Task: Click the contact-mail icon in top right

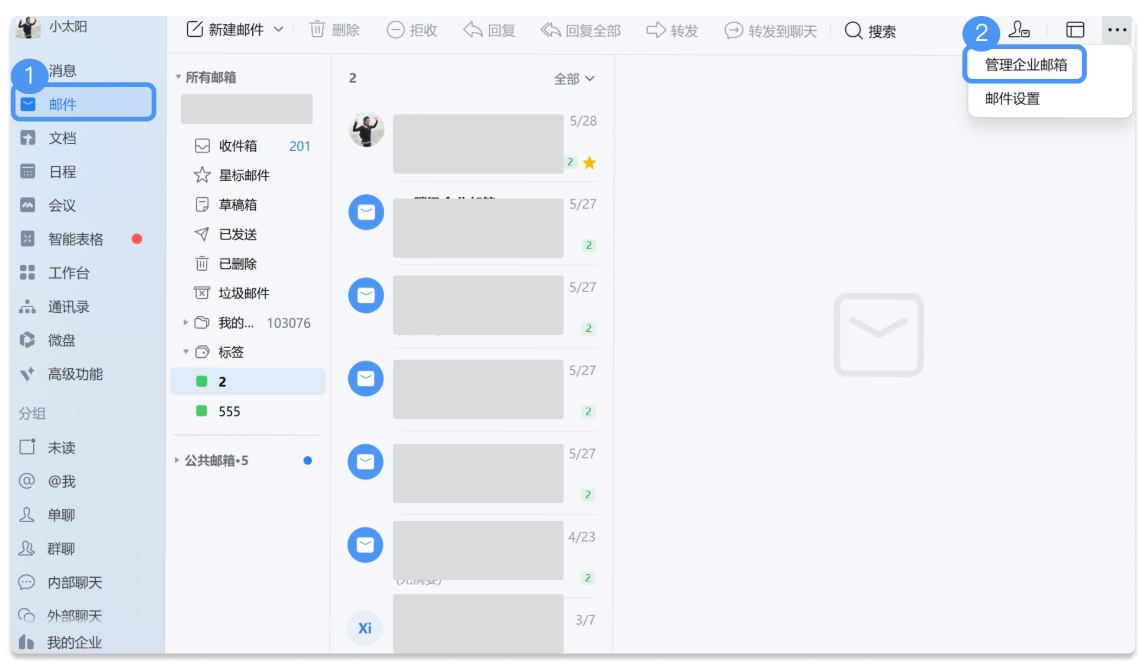Action: tap(1019, 30)
